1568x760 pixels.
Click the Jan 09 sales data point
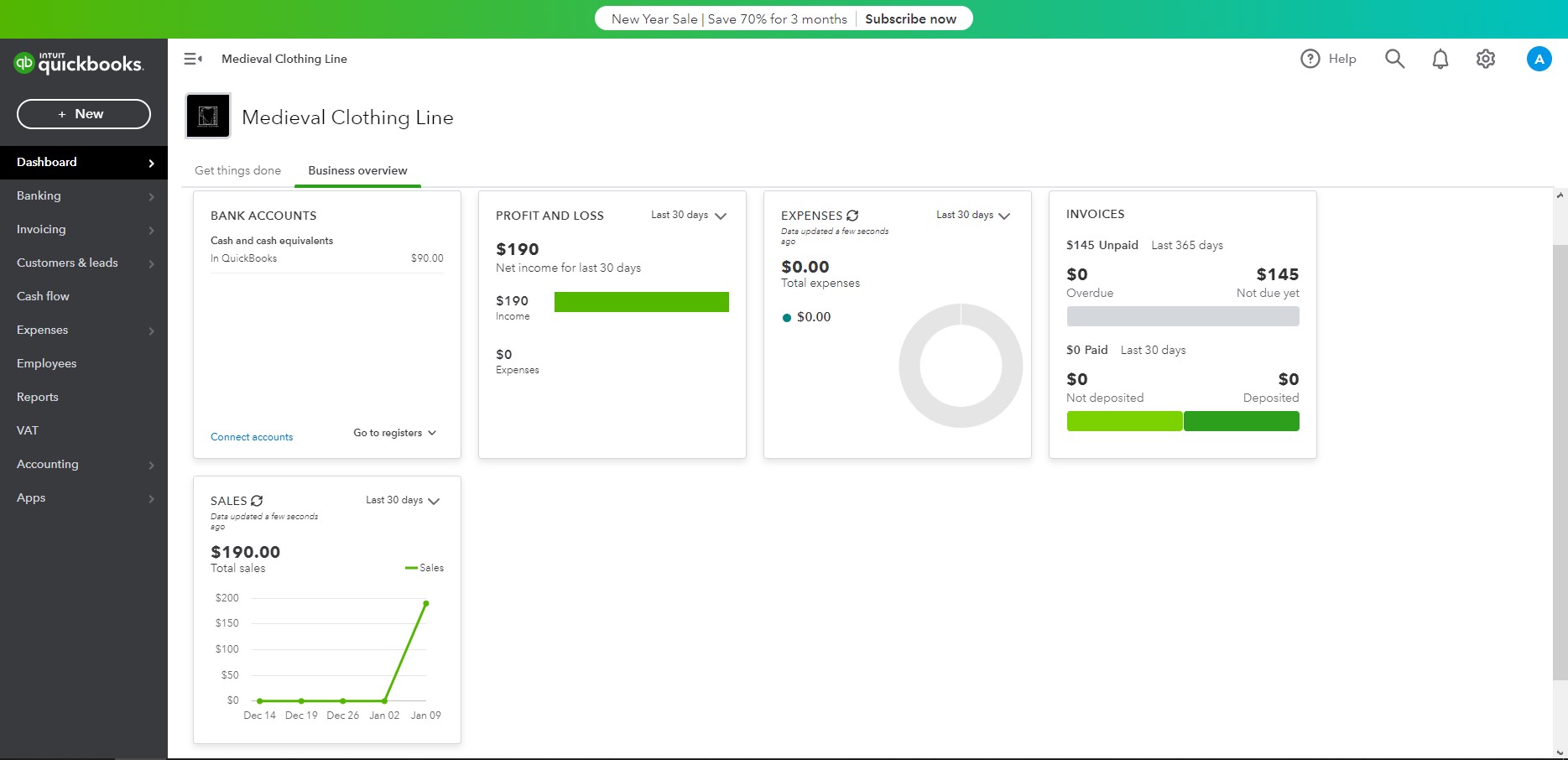pos(426,603)
